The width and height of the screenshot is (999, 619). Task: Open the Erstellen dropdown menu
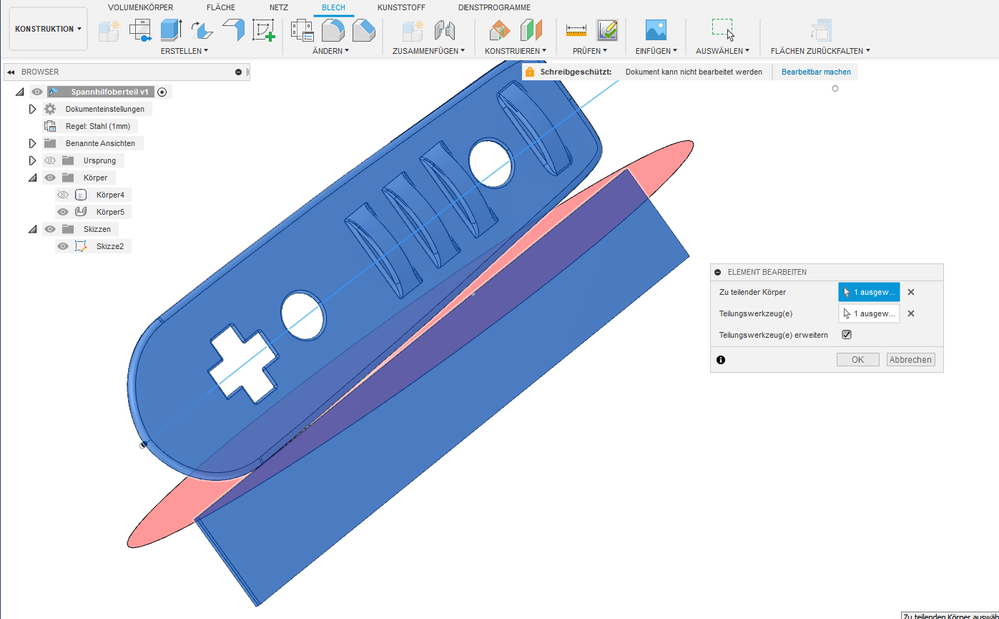pos(184,51)
